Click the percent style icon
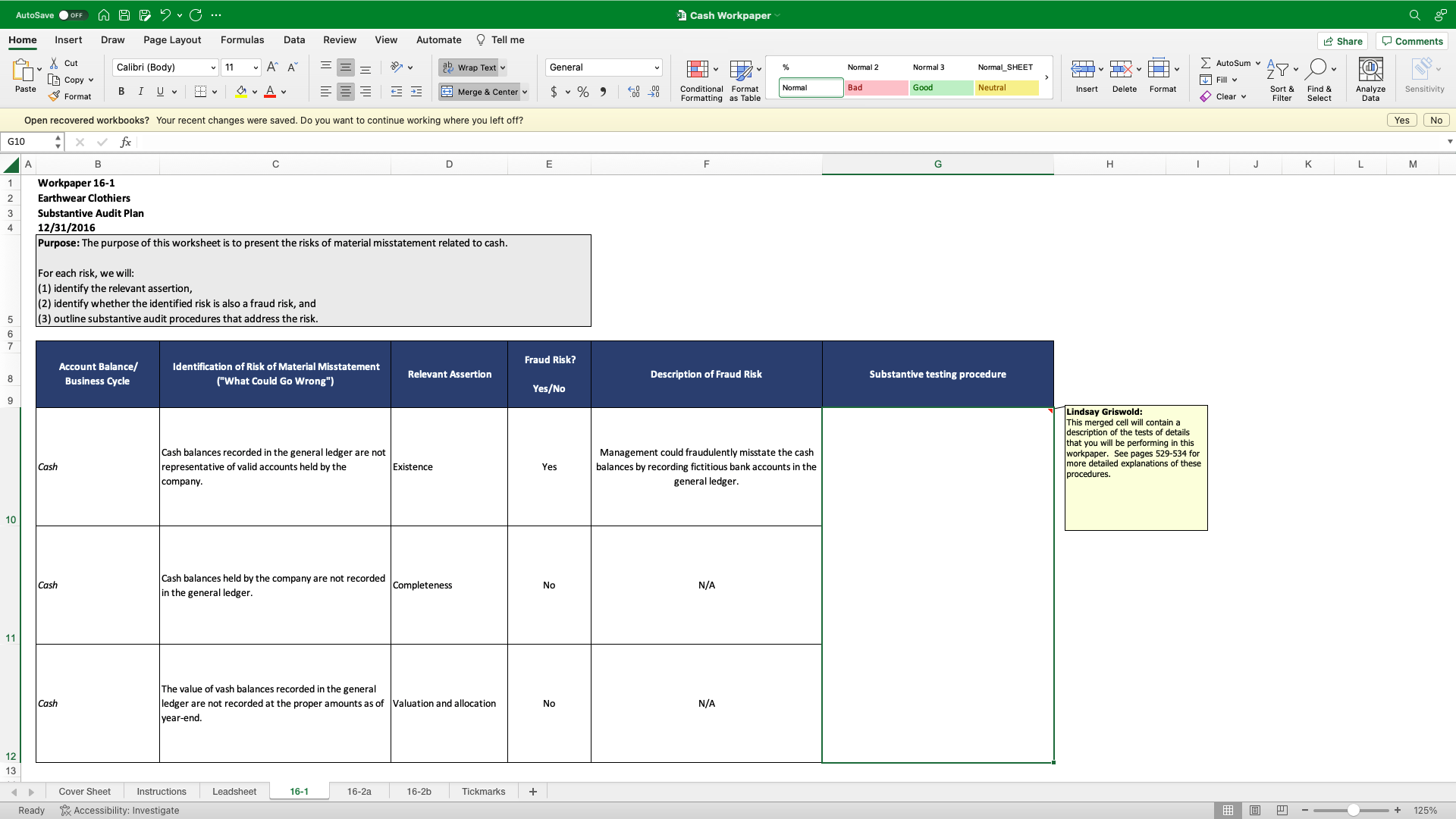This screenshot has width=1456, height=819. point(582,92)
